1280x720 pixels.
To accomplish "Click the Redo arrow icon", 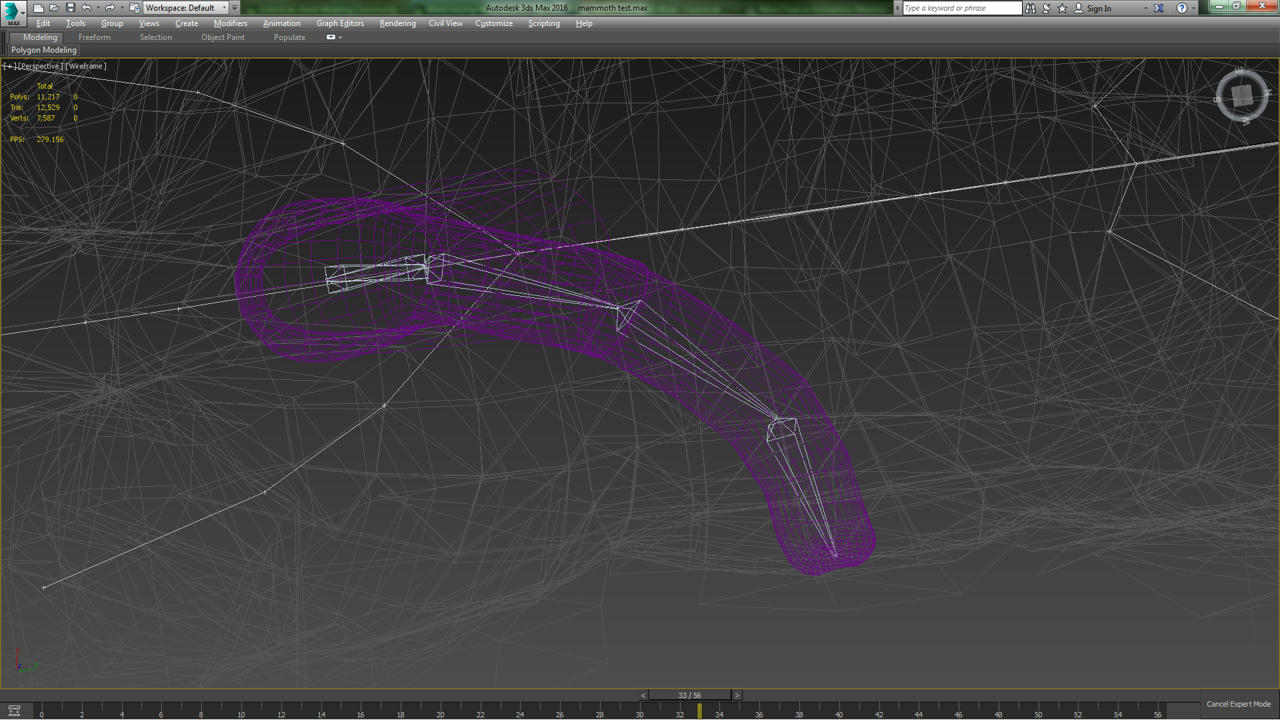I will 110,8.
